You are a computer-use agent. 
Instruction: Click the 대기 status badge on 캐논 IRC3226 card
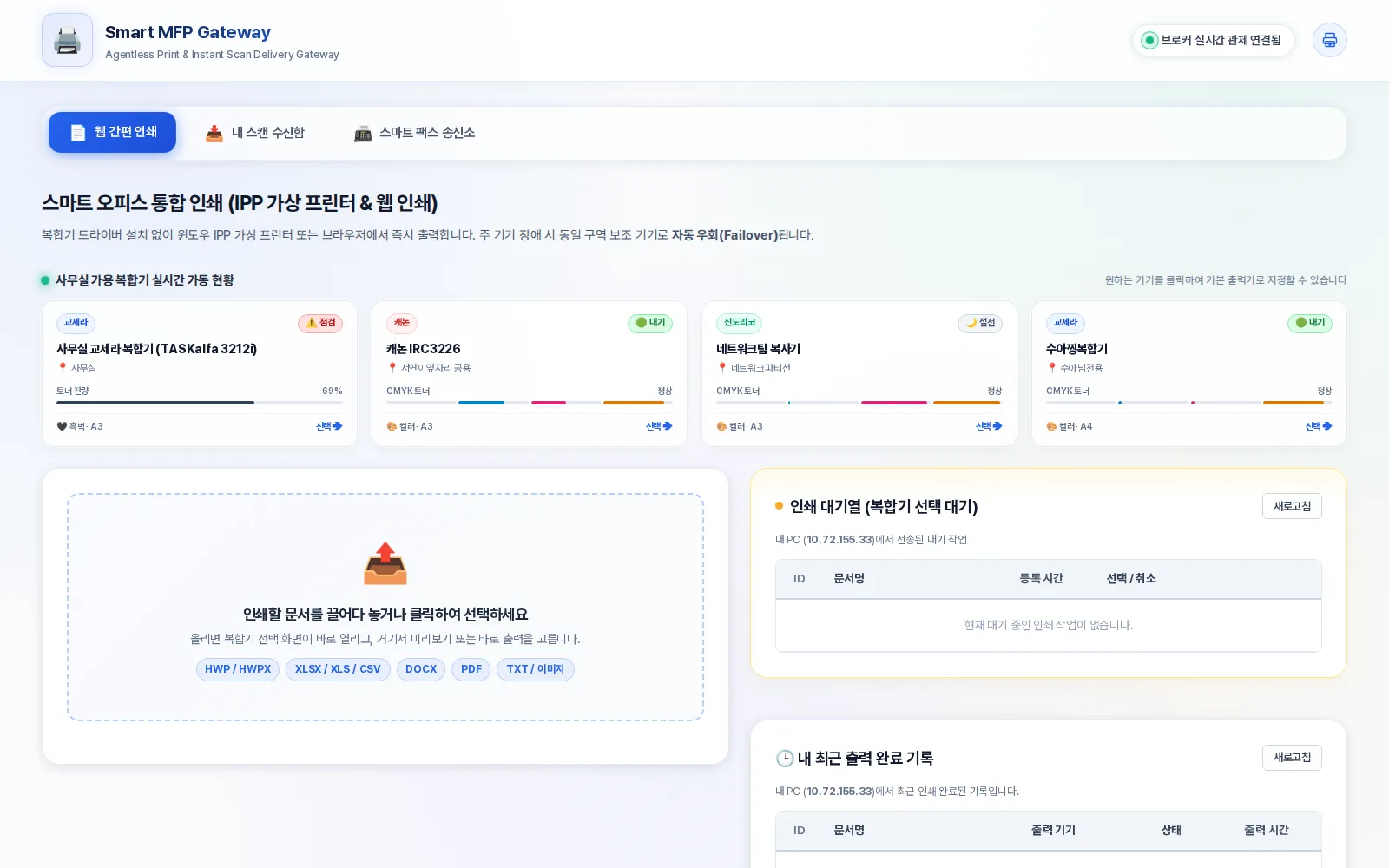pyautogui.click(x=650, y=323)
